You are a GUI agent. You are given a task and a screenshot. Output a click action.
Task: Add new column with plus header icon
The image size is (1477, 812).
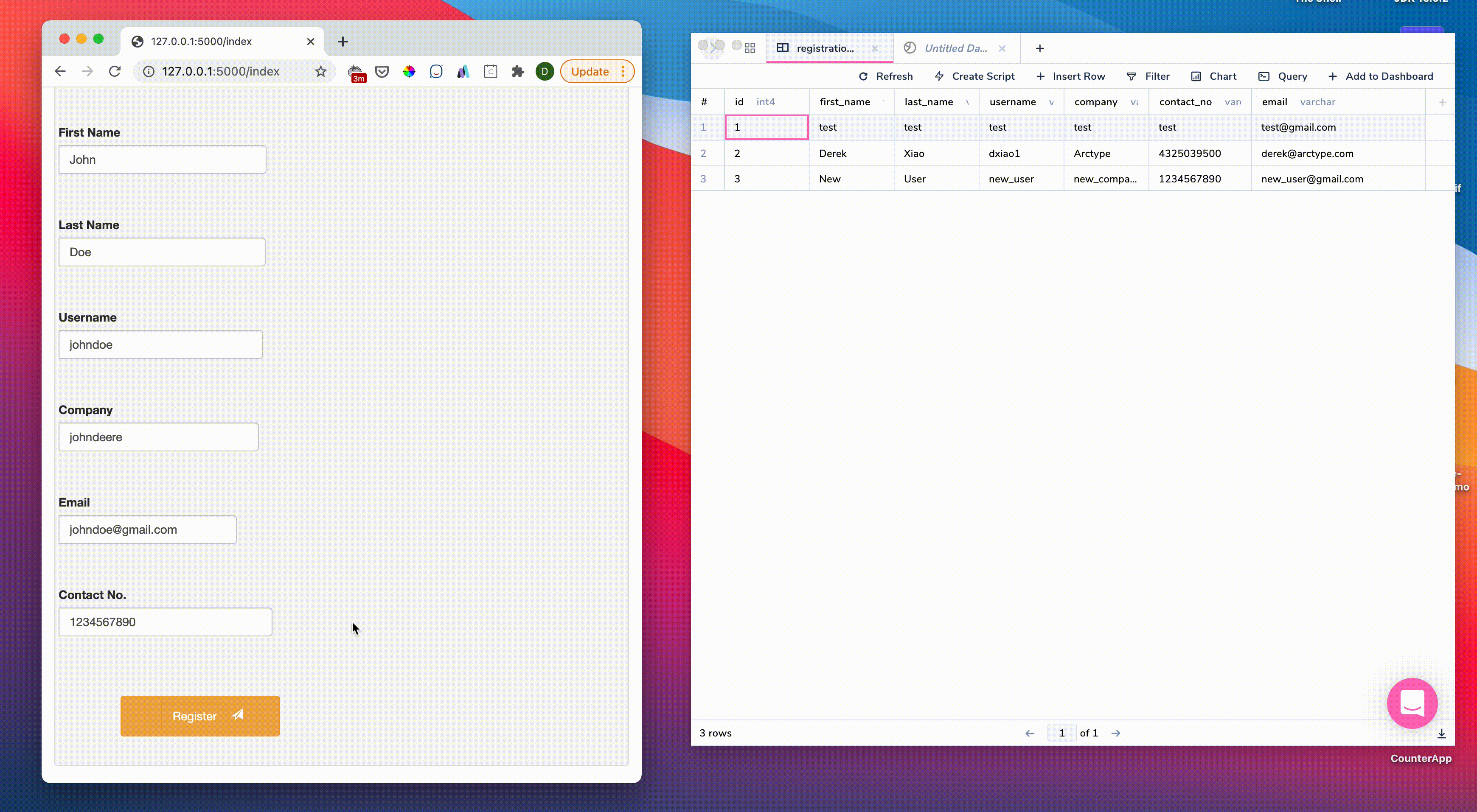(x=1443, y=102)
